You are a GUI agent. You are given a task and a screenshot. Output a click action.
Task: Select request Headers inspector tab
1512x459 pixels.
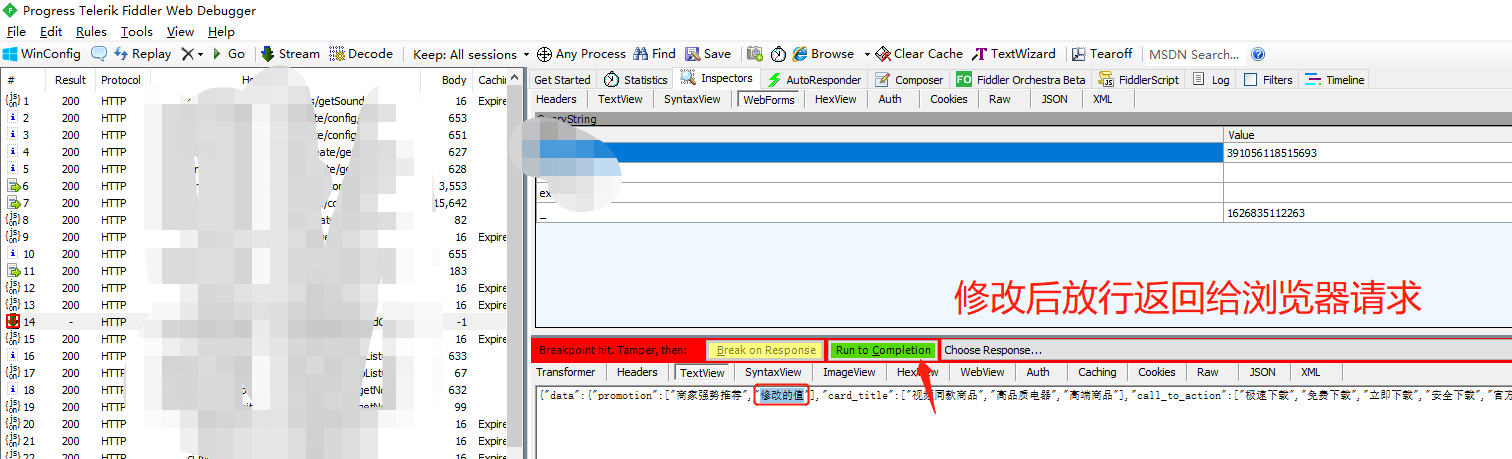pos(556,99)
